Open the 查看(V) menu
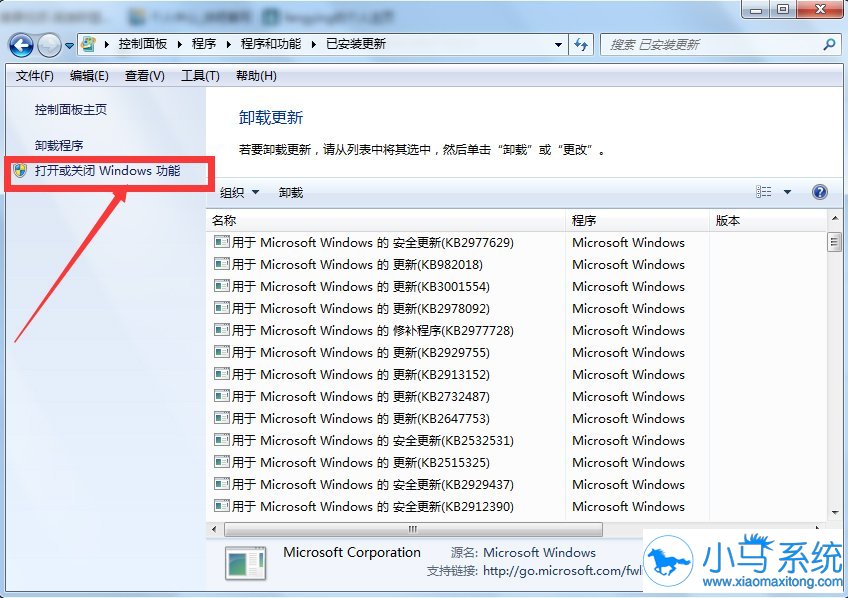Image resolution: width=848 pixels, height=598 pixels. 144,76
